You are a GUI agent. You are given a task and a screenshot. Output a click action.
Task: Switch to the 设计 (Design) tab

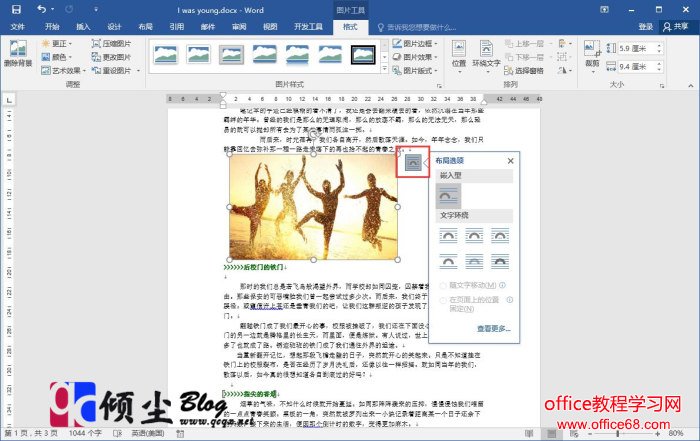(x=114, y=27)
